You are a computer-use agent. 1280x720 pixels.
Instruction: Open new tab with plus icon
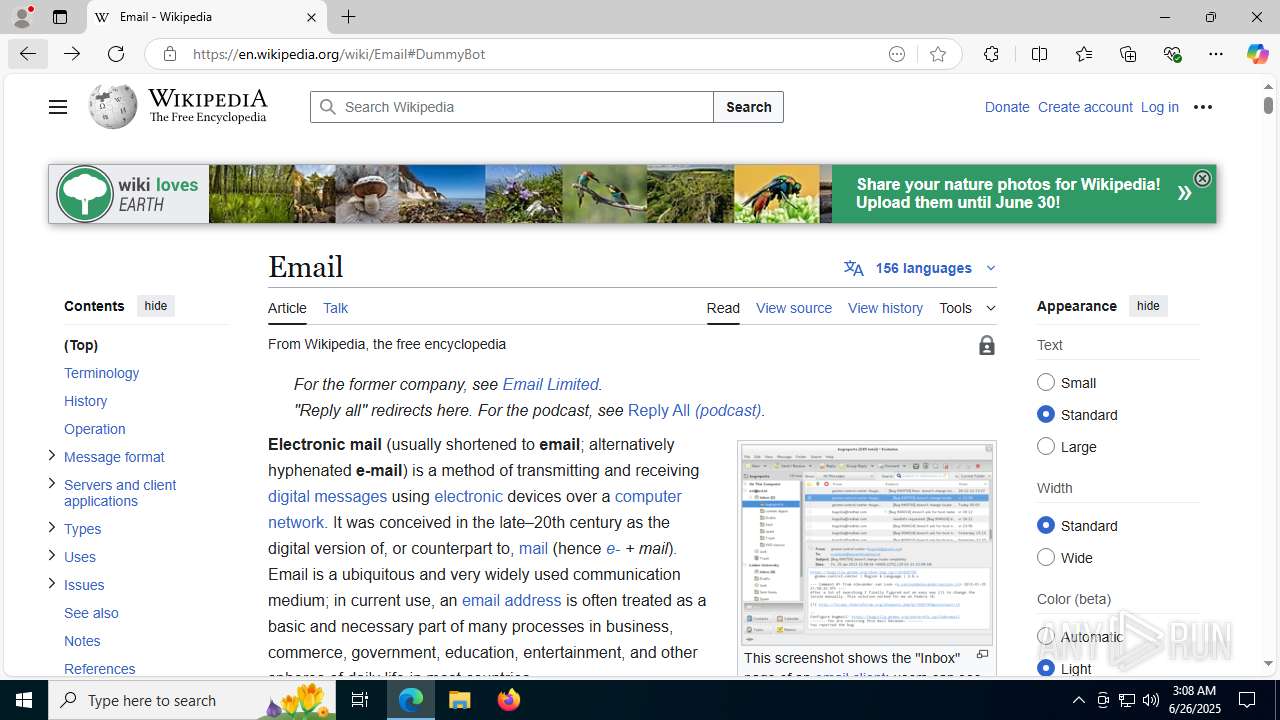pyautogui.click(x=348, y=17)
